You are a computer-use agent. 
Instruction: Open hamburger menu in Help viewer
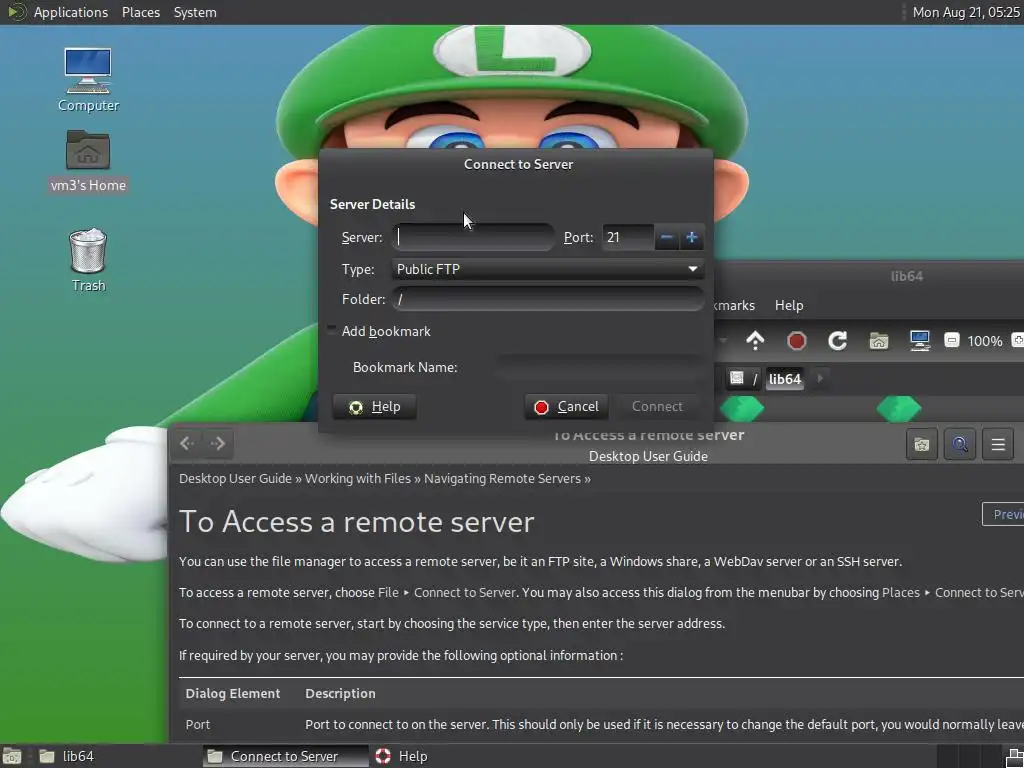pos(998,445)
